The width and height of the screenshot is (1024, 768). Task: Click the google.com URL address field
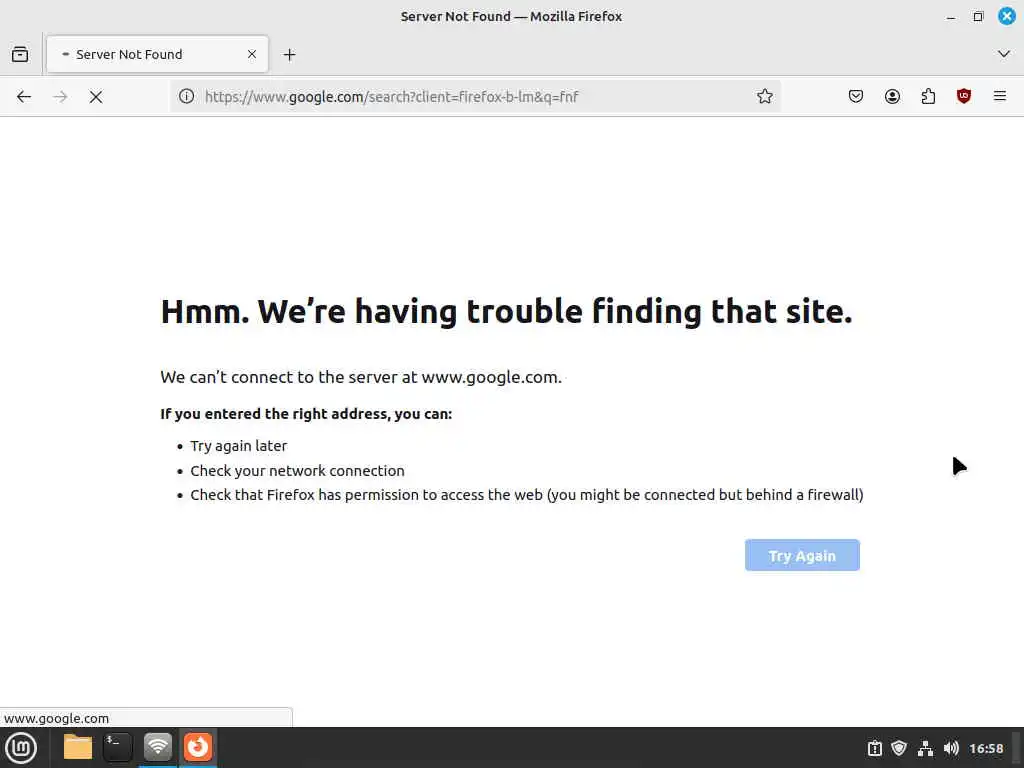point(475,97)
